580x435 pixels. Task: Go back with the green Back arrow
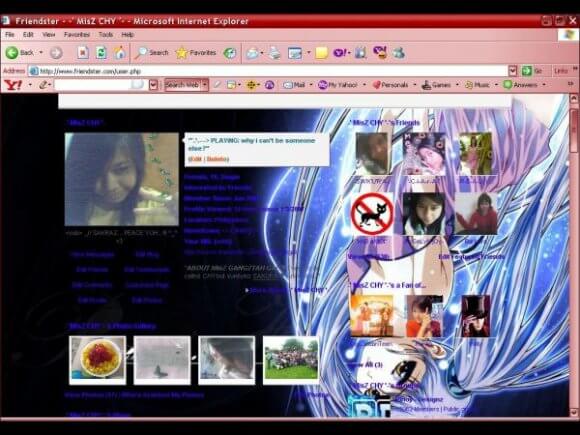pos(19,53)
